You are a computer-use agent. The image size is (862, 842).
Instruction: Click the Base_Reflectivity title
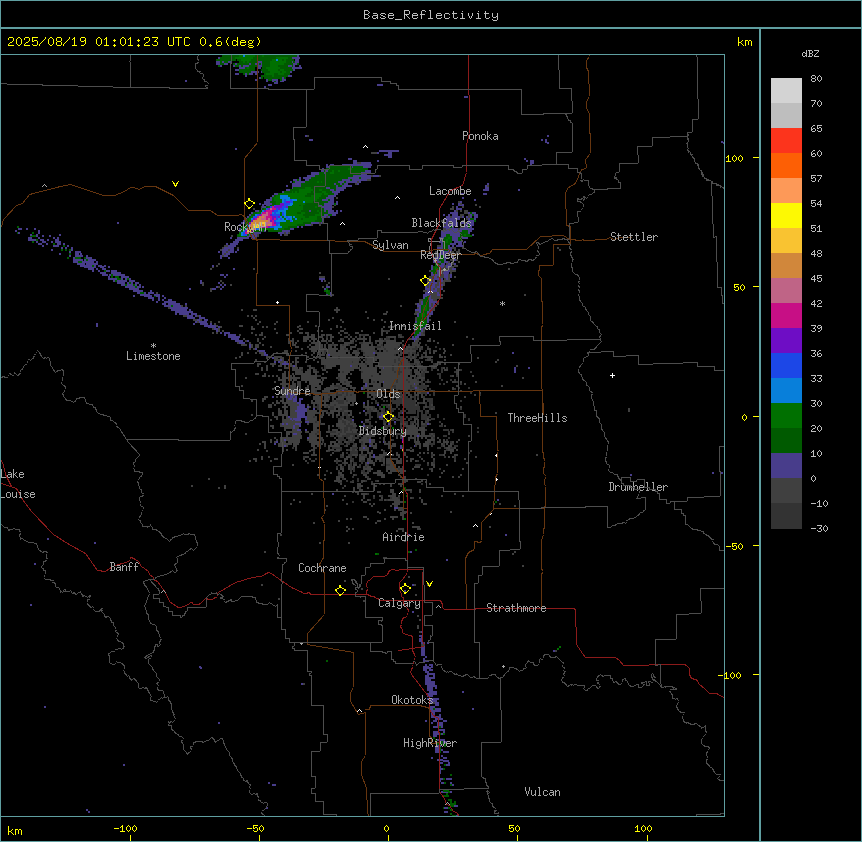(431, 15)
